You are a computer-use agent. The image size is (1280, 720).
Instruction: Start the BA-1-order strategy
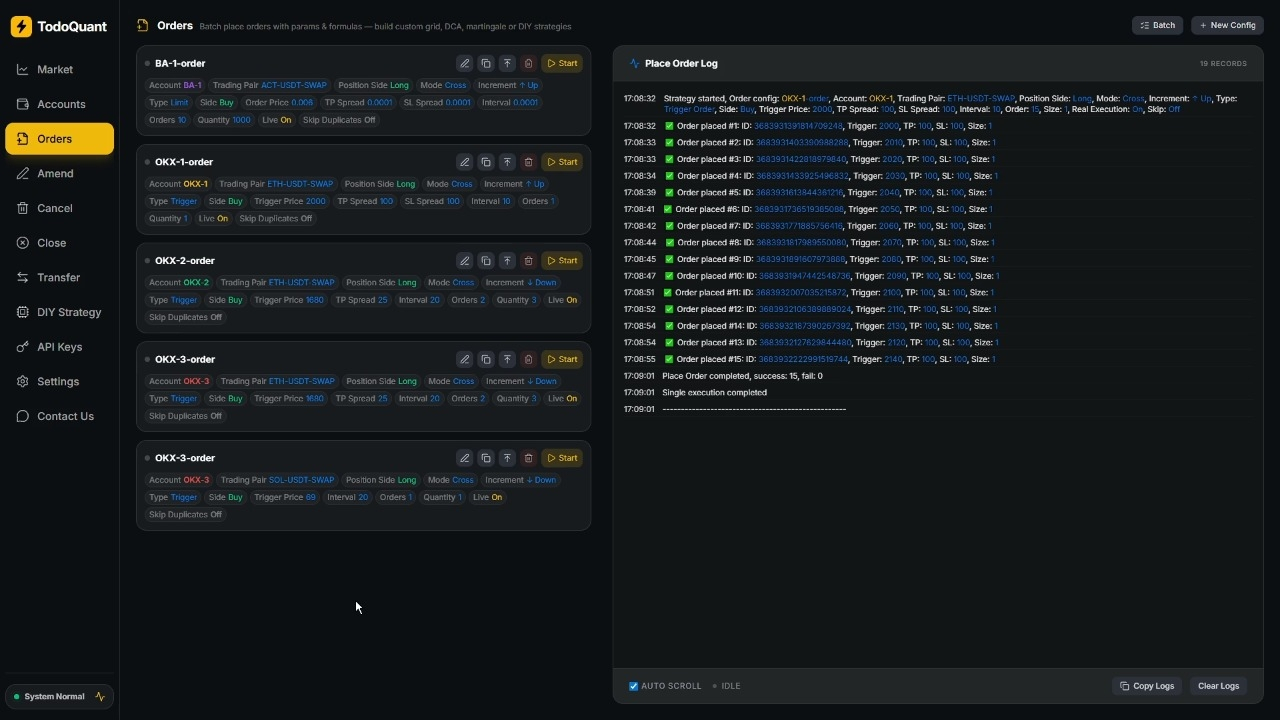[562, 63]
